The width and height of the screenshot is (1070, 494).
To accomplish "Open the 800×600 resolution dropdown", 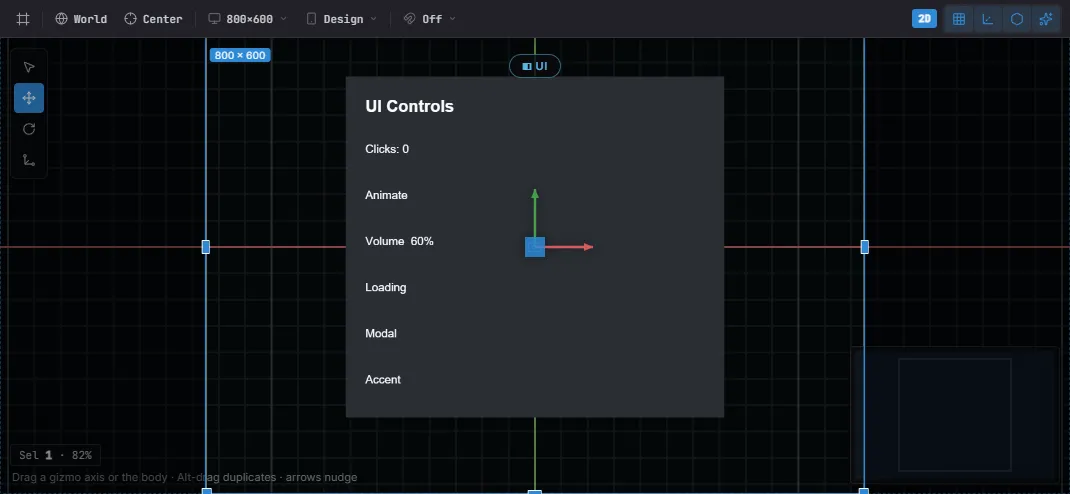I will [248, 19].
